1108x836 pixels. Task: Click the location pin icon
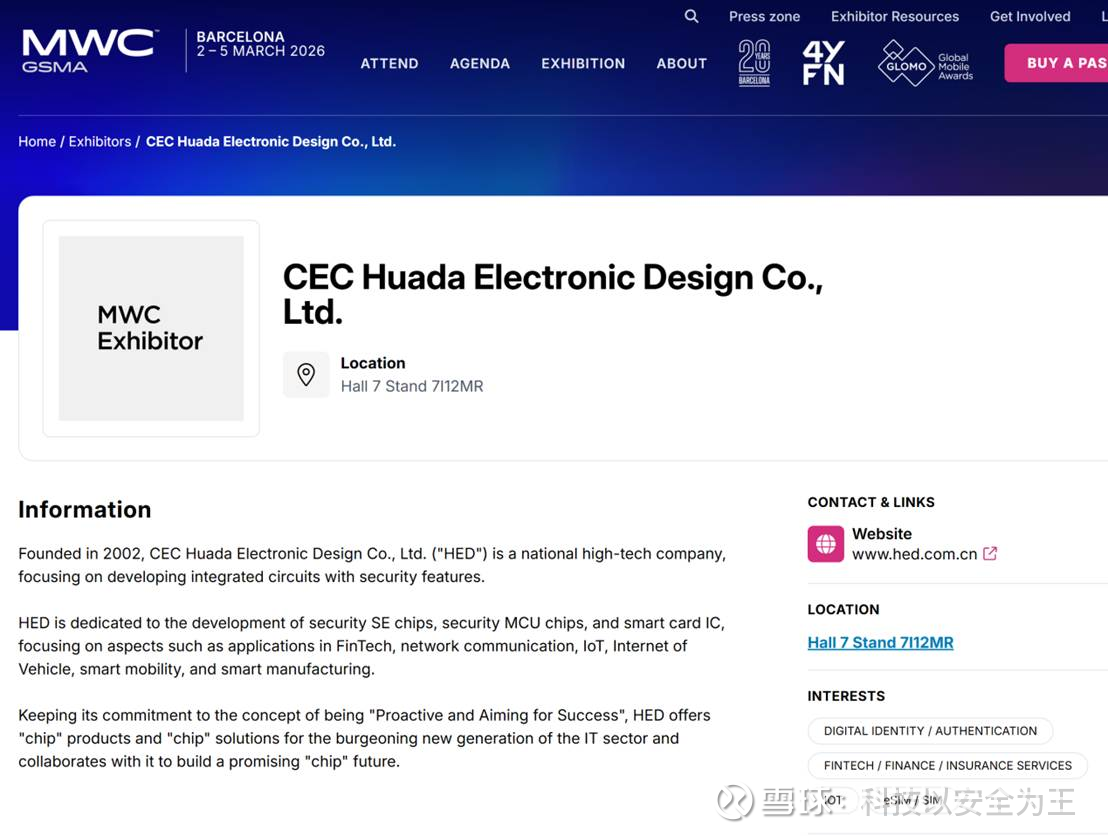(x=306, y=375)
